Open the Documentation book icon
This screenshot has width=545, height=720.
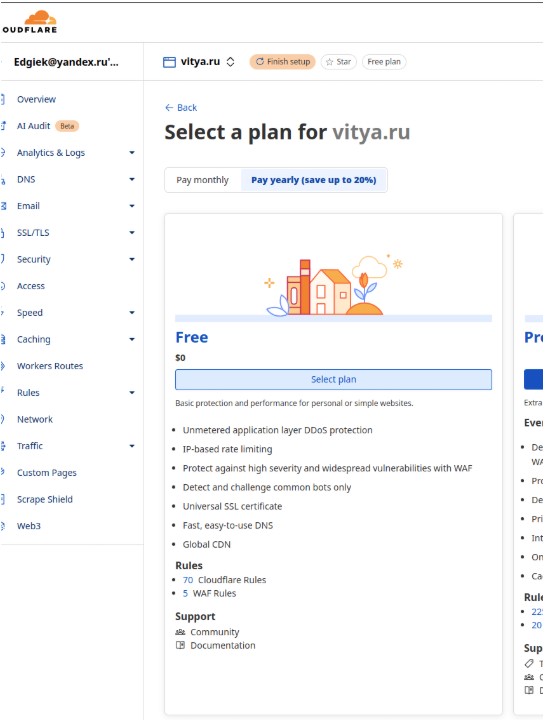(x=180, y=645)
